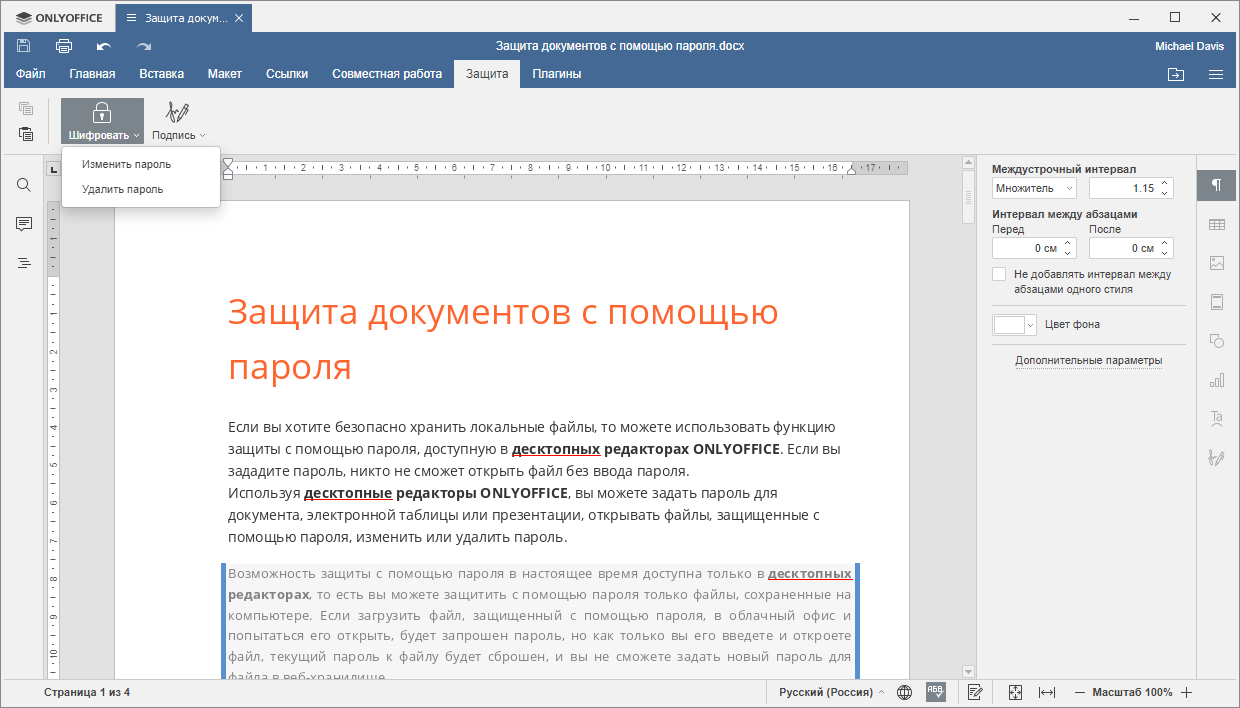Click the ONLYOFFICE logo tab

[x=59, y=18]
